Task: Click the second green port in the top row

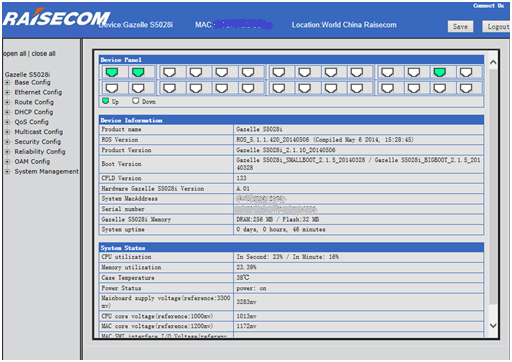Action: tap(138, 72)
